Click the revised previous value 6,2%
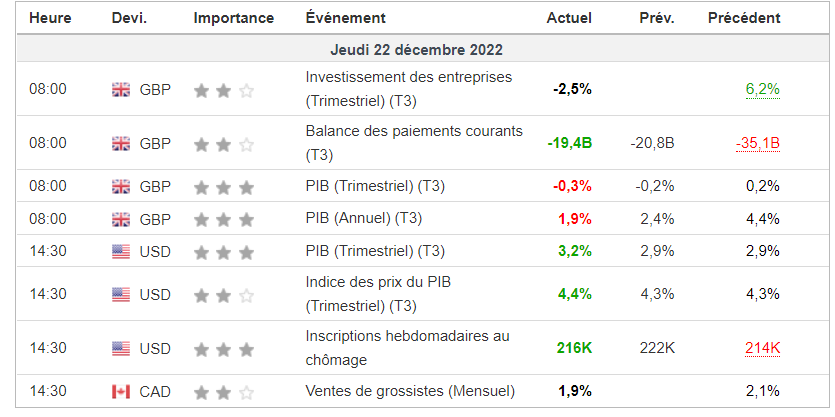Screen dimensions: 835x417 762,89
